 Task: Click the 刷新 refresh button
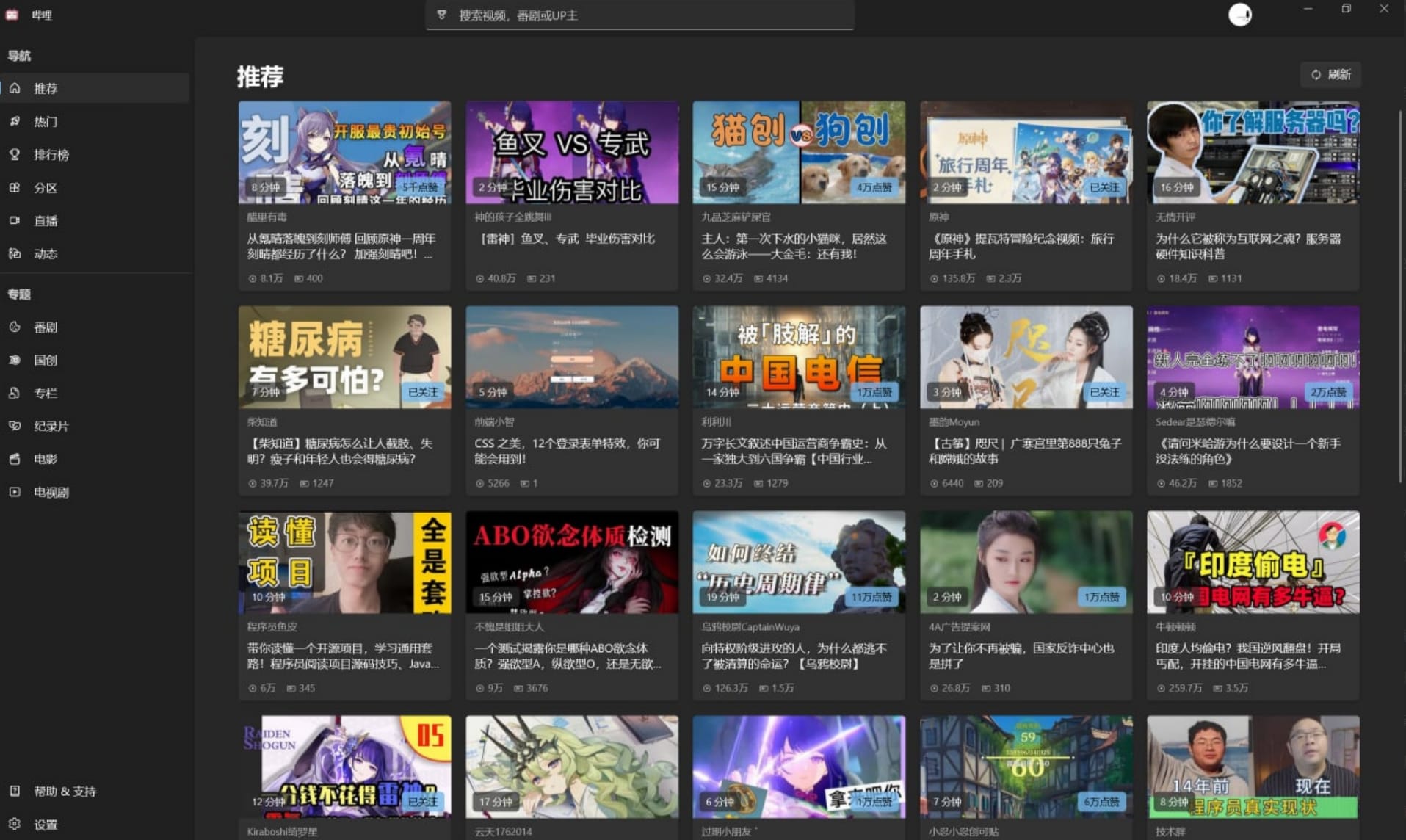tap(1331, 74)
